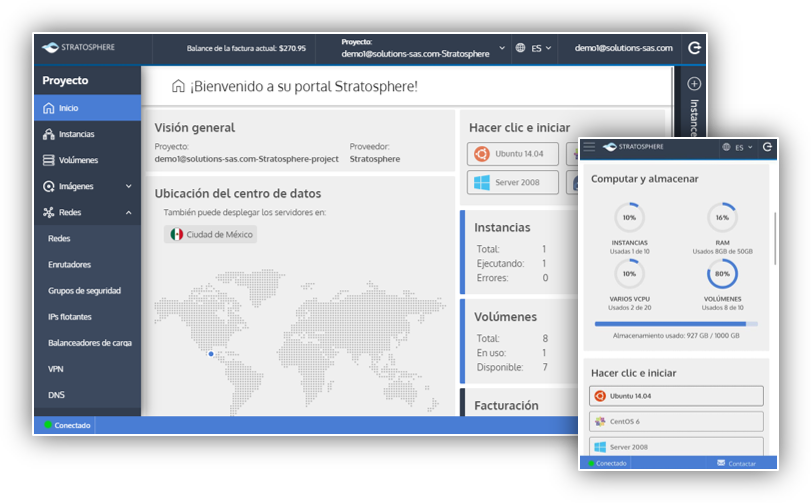The height and width of the screenshot is (503, 811).
Task: Click Conectado status in desktop status bar
Action: pyautogui.click(x=72, y=425)
